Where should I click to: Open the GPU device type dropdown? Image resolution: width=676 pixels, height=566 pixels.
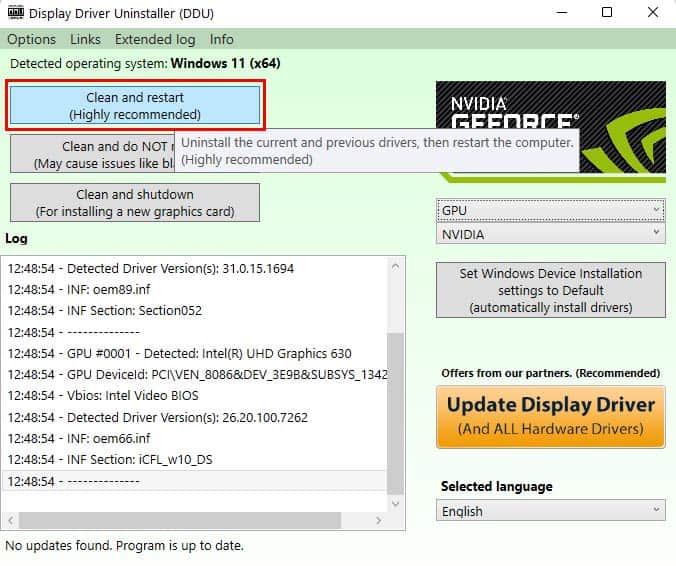pyautogui.click(x=551, y=210)
